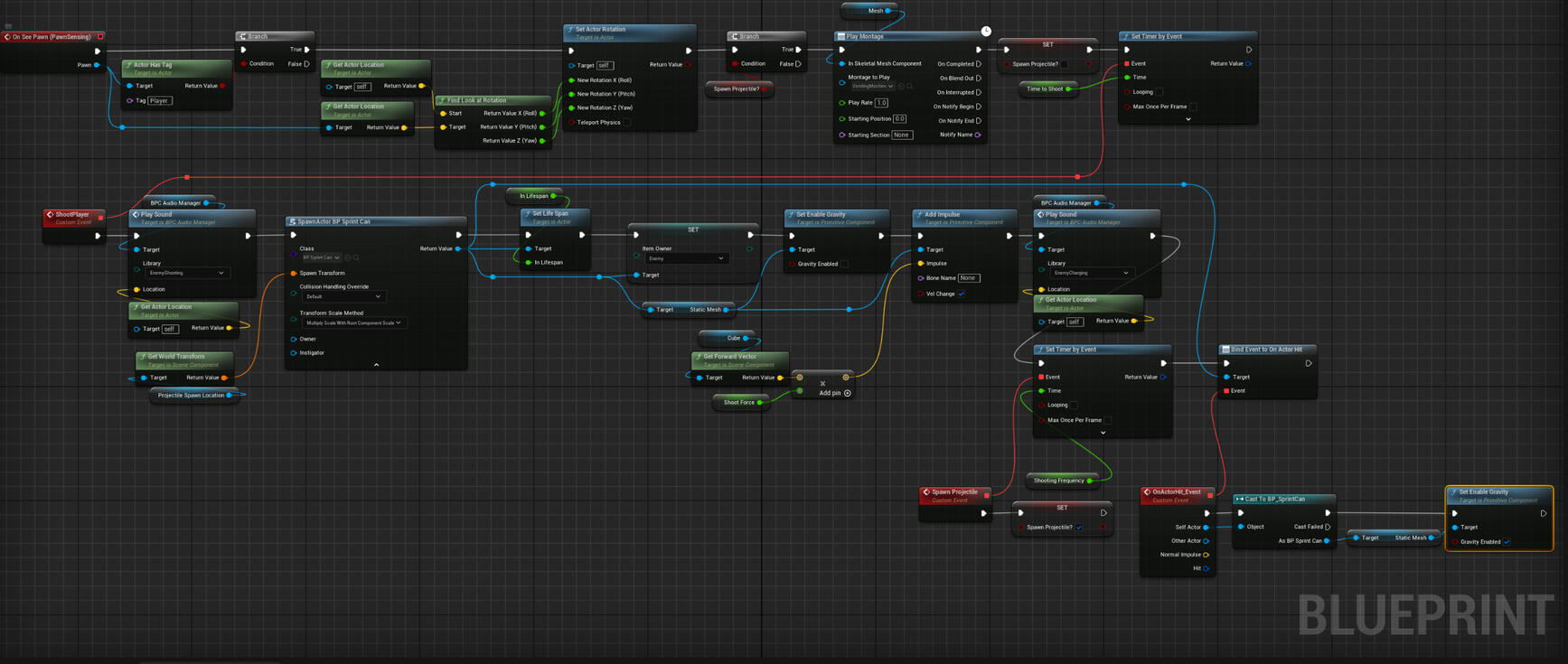Open Transform Scale Method dropdown
This screenshot has width=1568, height=664.
[x=352, y=323]
